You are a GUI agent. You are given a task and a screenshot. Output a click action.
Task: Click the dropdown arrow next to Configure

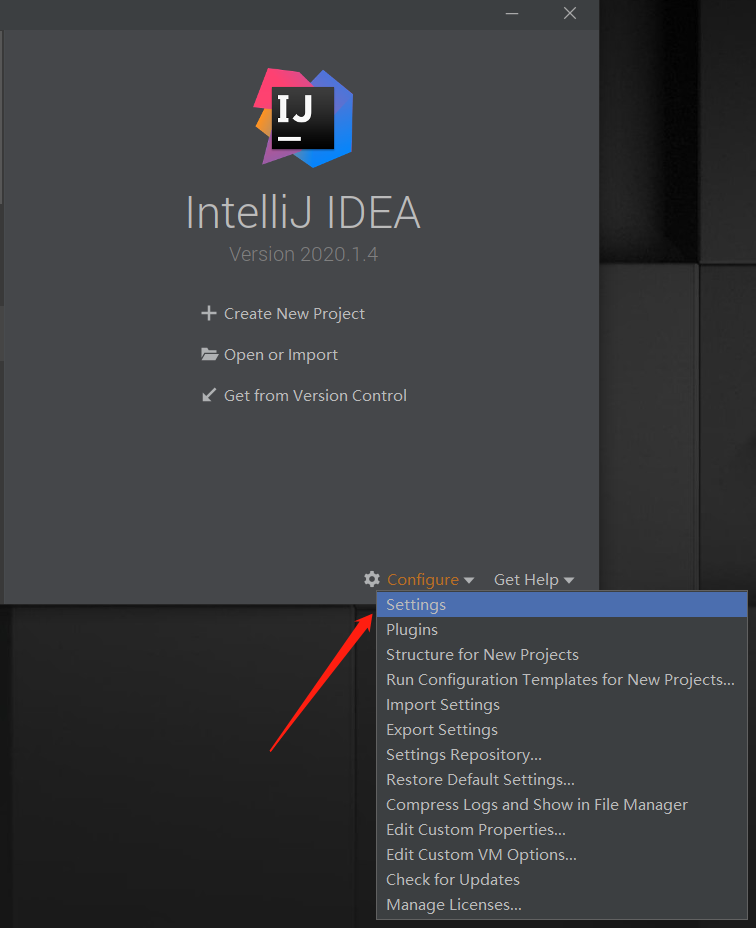(x=469, y=581)
